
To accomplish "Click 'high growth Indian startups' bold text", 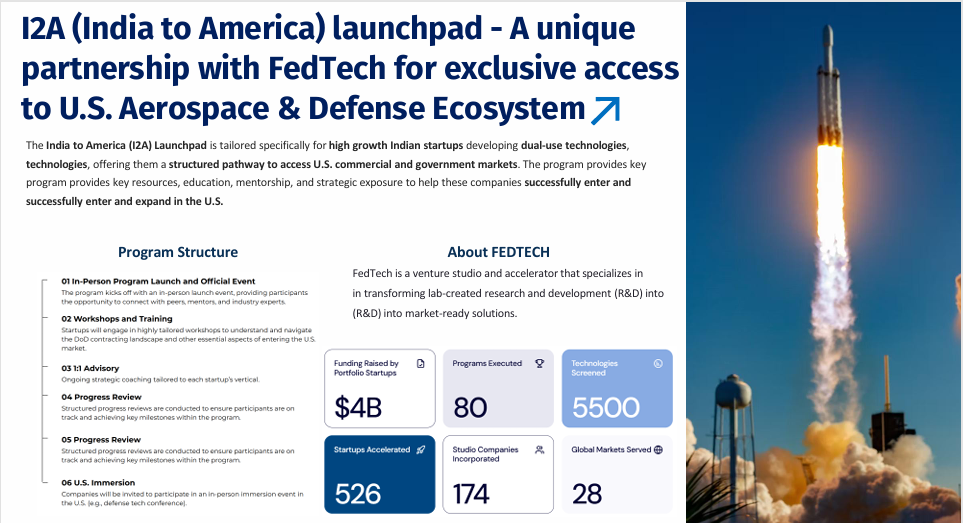I will [x=396, y=145].
